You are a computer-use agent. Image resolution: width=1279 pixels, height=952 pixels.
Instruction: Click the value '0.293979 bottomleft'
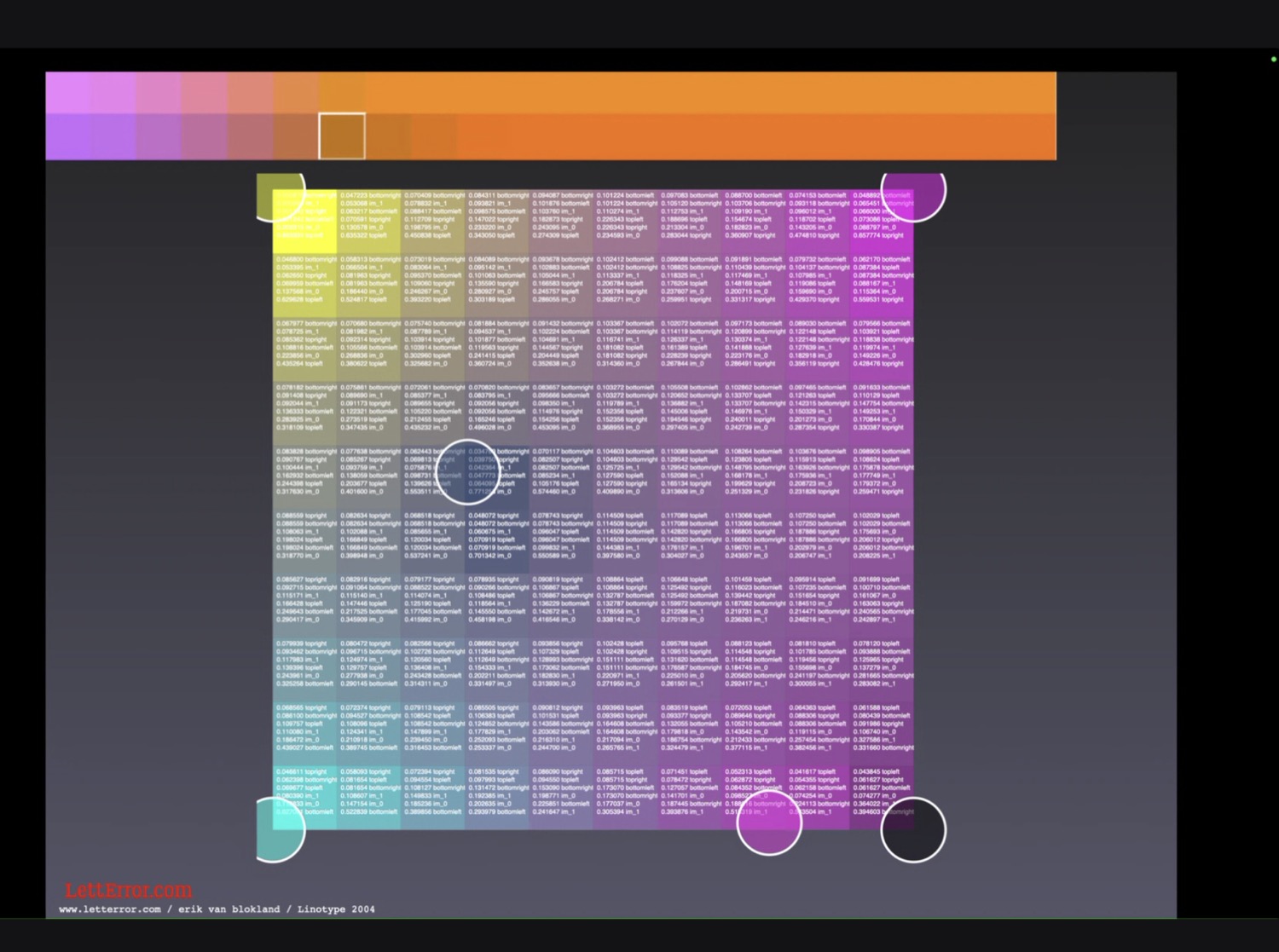coord(497,811)
